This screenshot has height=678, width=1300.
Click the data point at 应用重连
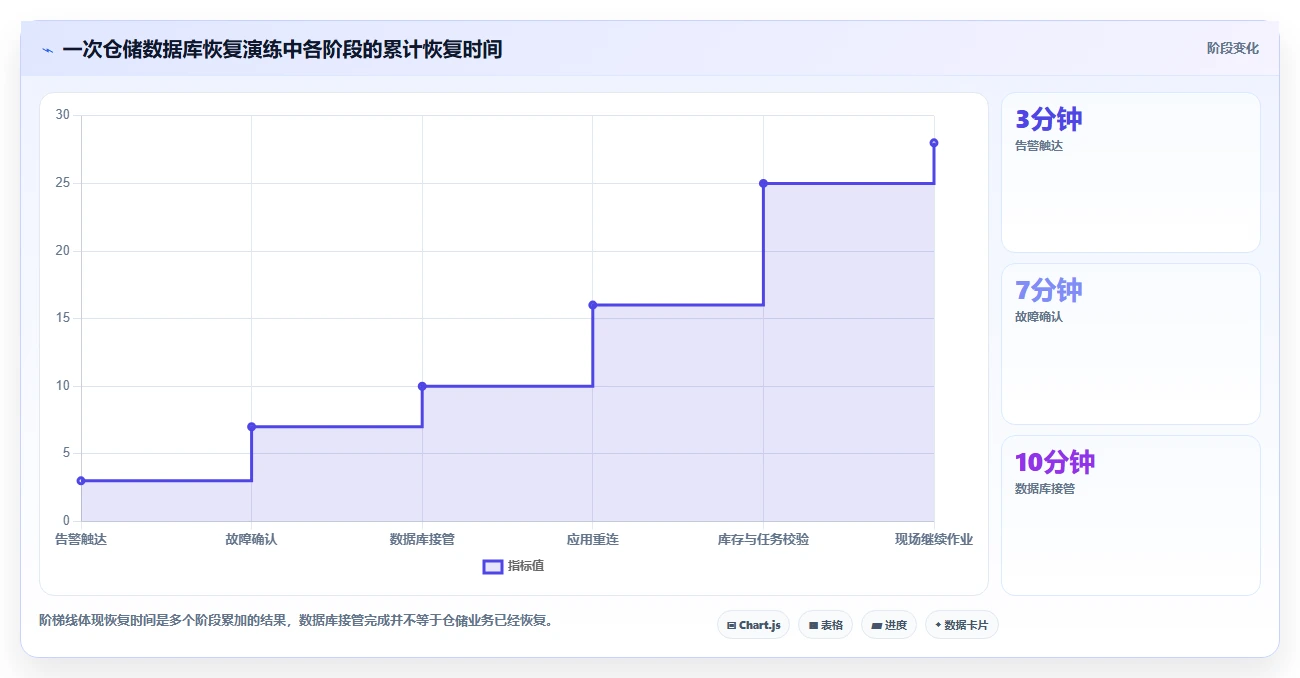click(x=593, y=305)
